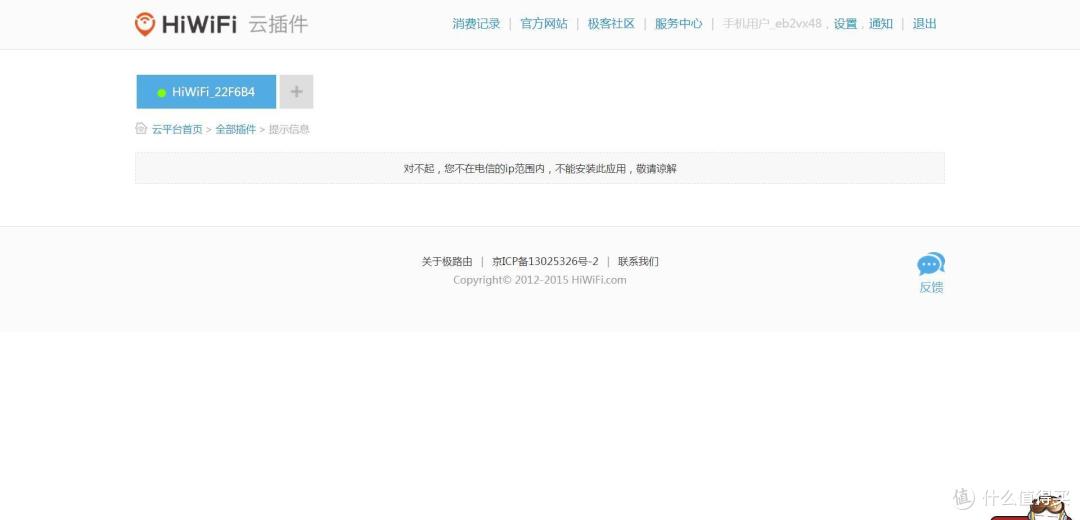Click 关于极路由 footer link
The height and width of the screenshot is (520, 1080).
click(x=447, y=261)
